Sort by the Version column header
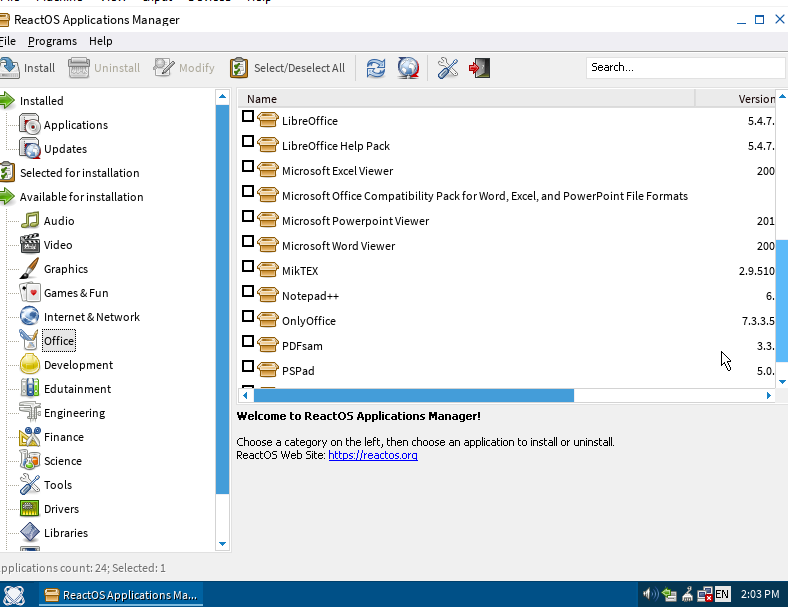The image size is (788, 607). pyautogui.click(x=736, y=99)
